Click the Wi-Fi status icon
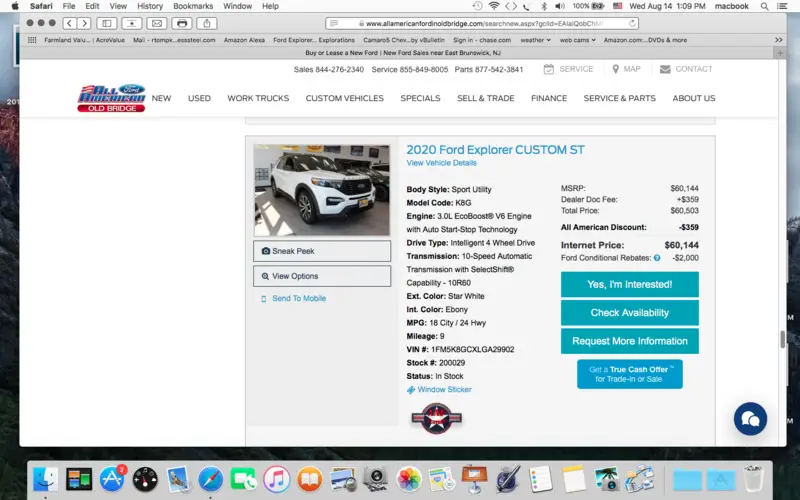Screen dimensions: 800x500 coord(494,6)
